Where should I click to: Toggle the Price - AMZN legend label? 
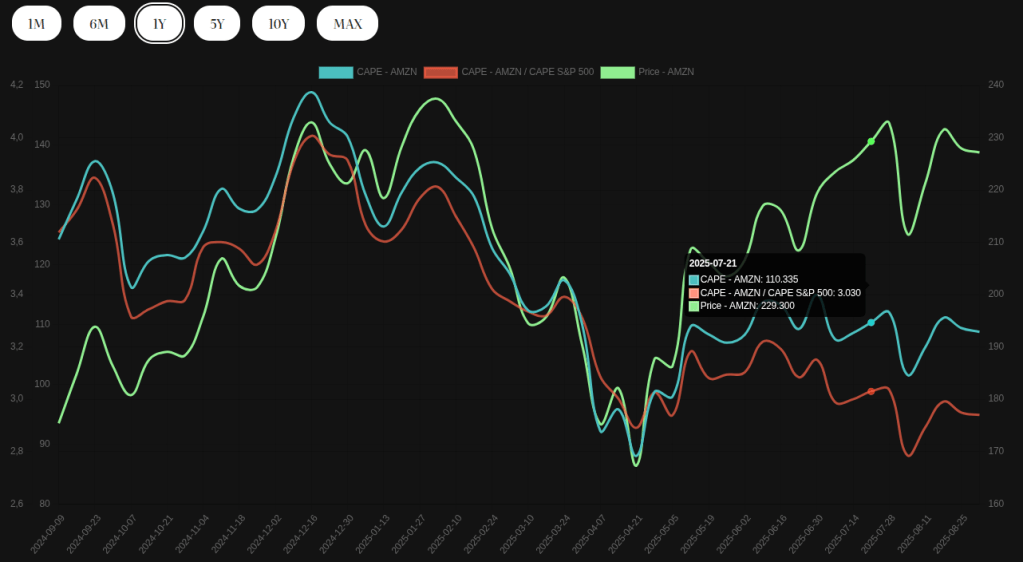(x=666, y=72)
